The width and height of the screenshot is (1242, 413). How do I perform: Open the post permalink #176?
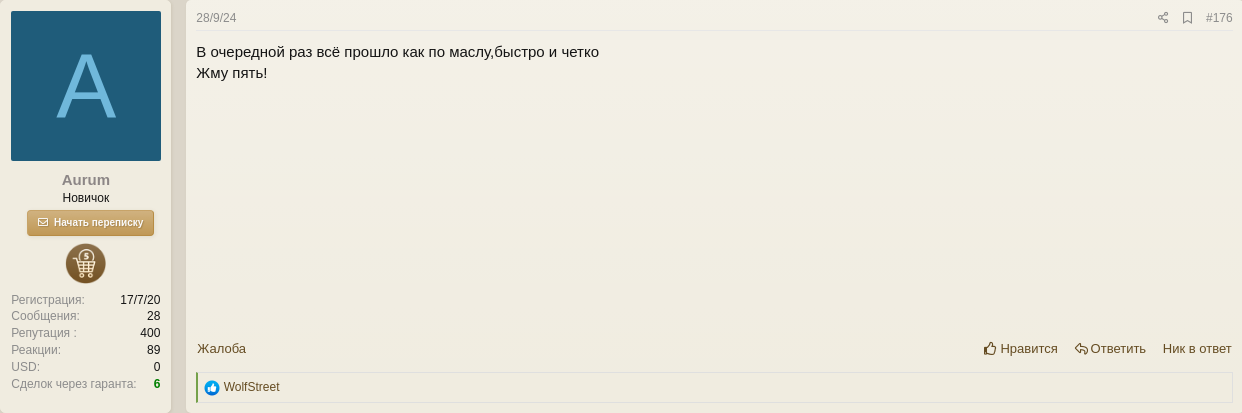point(1219,18)
